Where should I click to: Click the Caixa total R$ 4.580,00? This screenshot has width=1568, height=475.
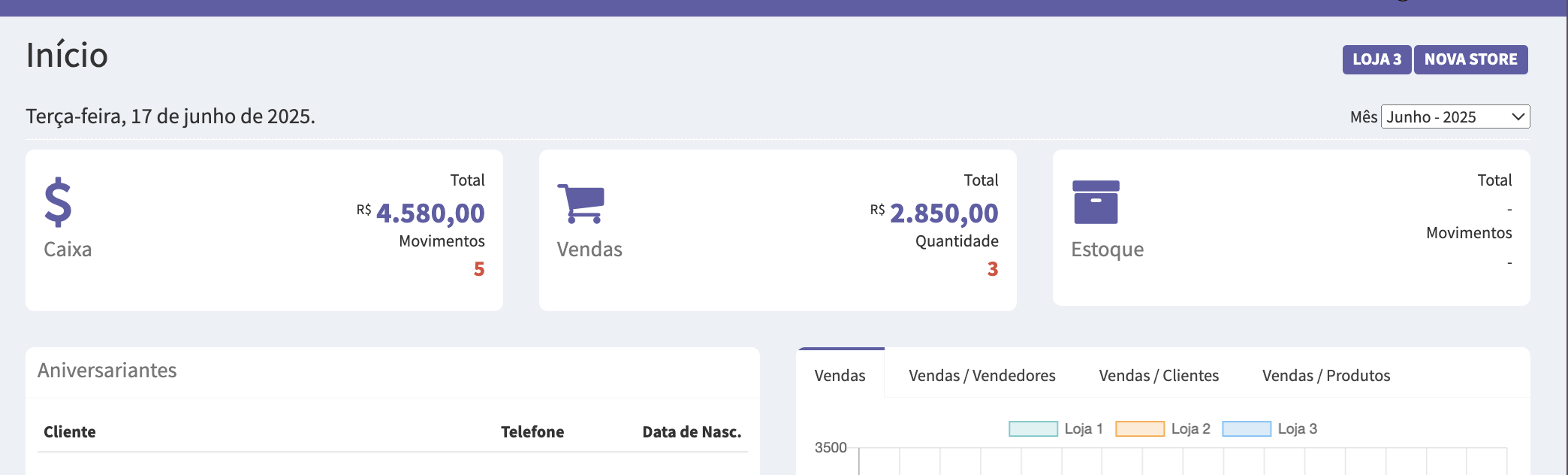point(430,213)
